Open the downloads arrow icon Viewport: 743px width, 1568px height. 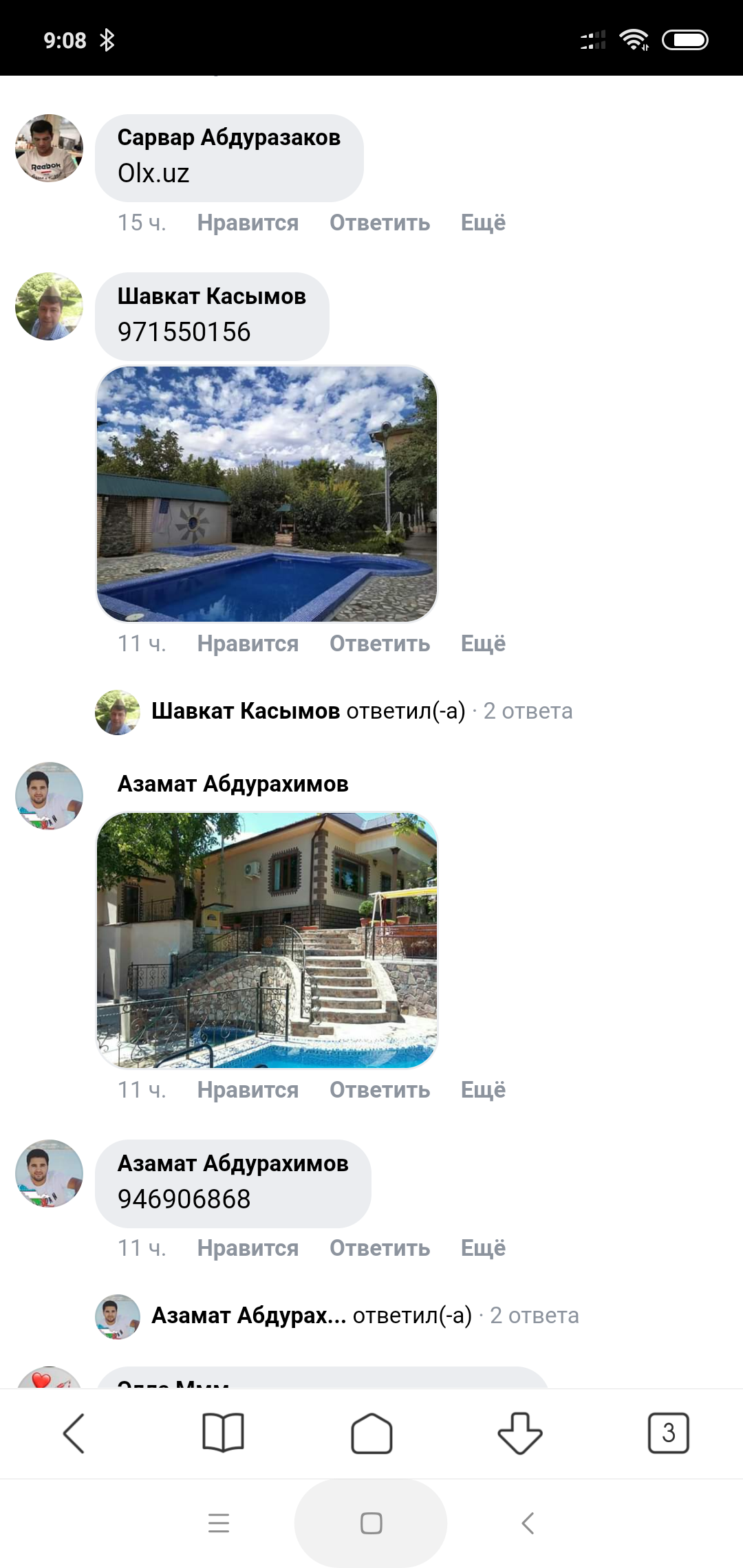coord(520,1433)
